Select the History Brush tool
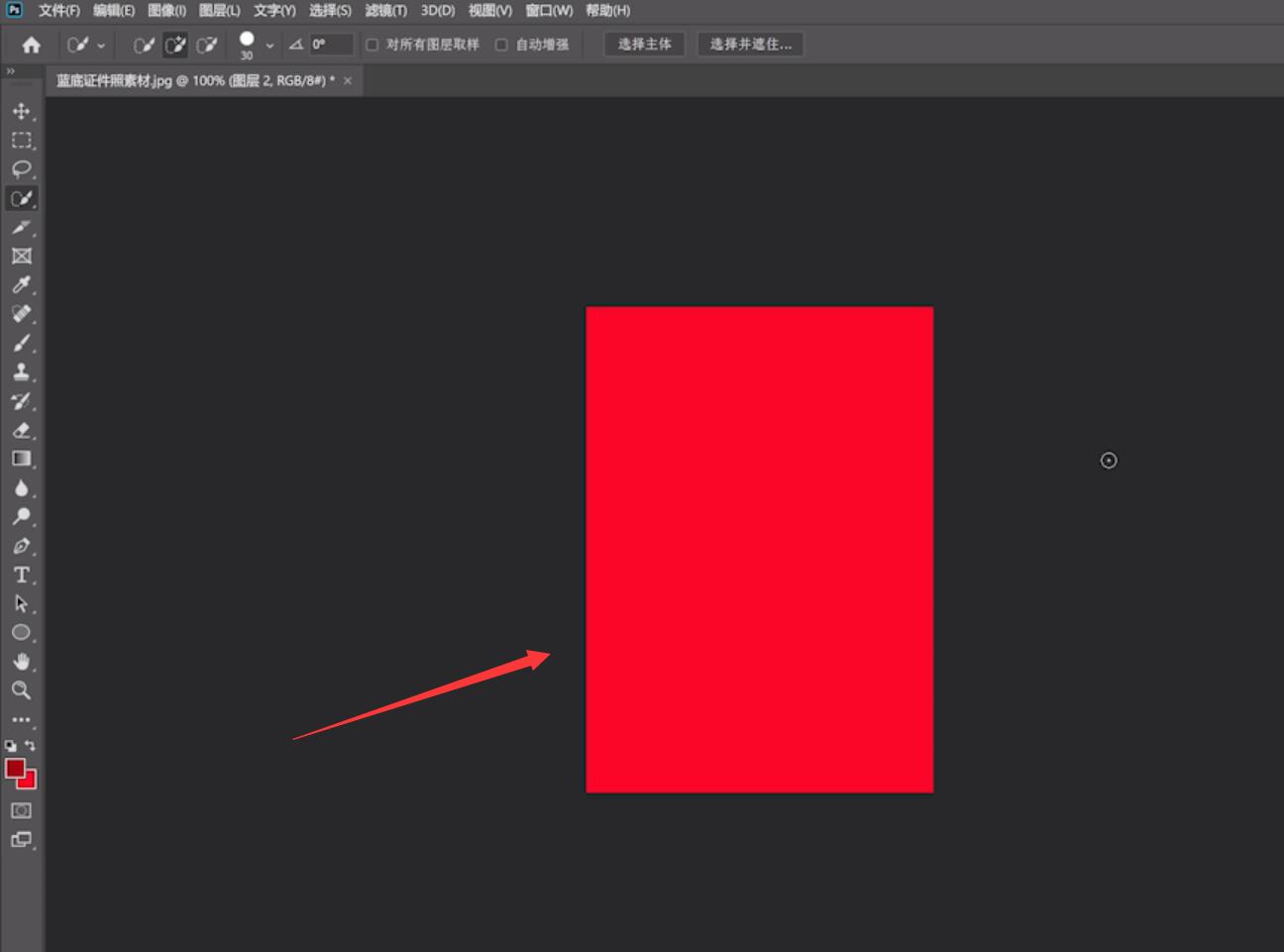The height and width of the screenshot is (952, 1284). tap(21, 401)
